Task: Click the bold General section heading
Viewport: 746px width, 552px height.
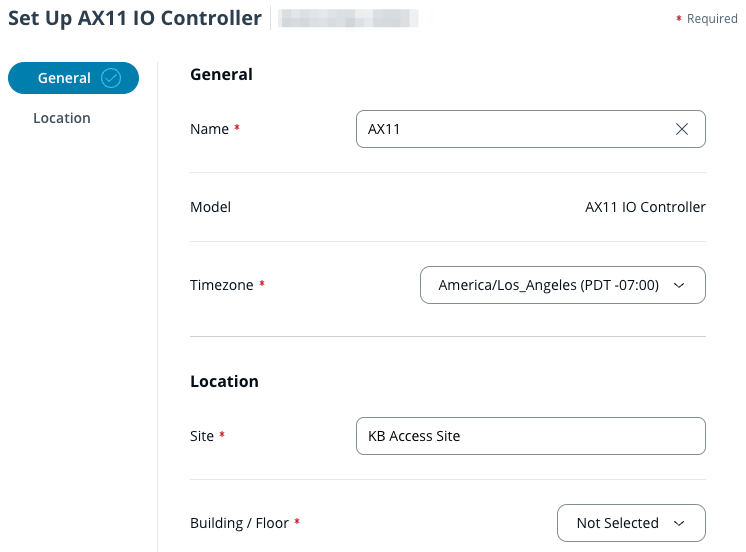Action: coord(221,74)
